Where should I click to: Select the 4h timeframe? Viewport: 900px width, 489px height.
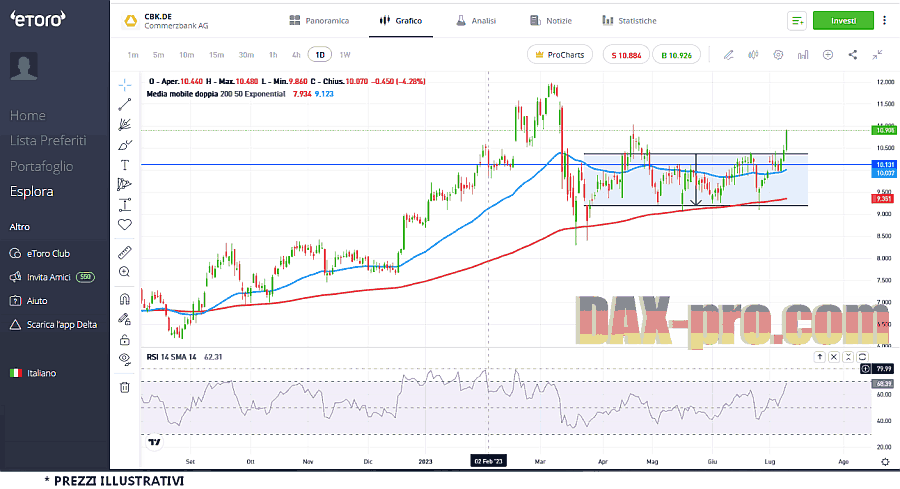pos(296,55)
